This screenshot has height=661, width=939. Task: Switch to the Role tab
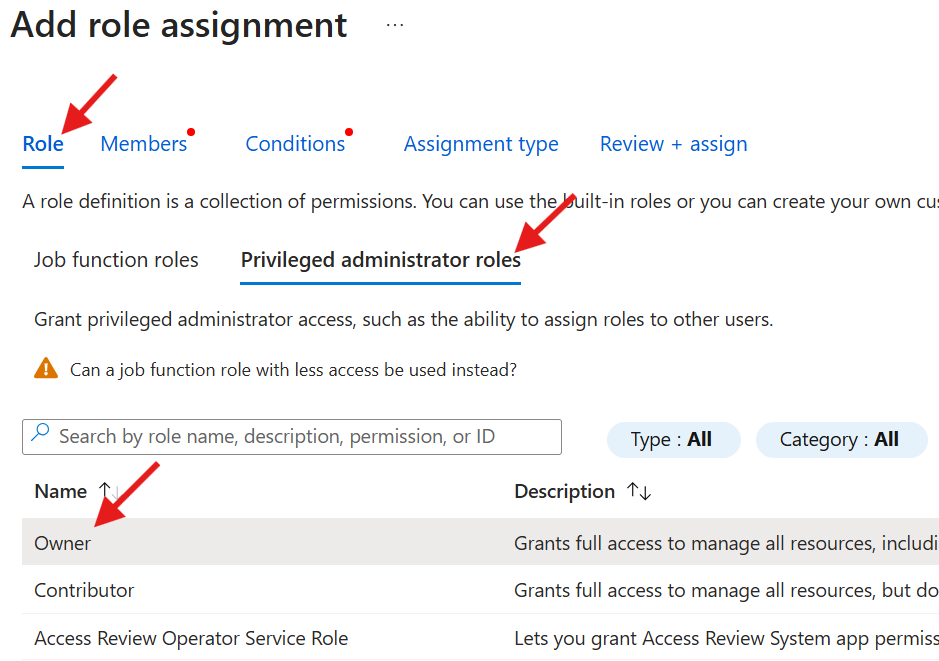click(43, 144)
